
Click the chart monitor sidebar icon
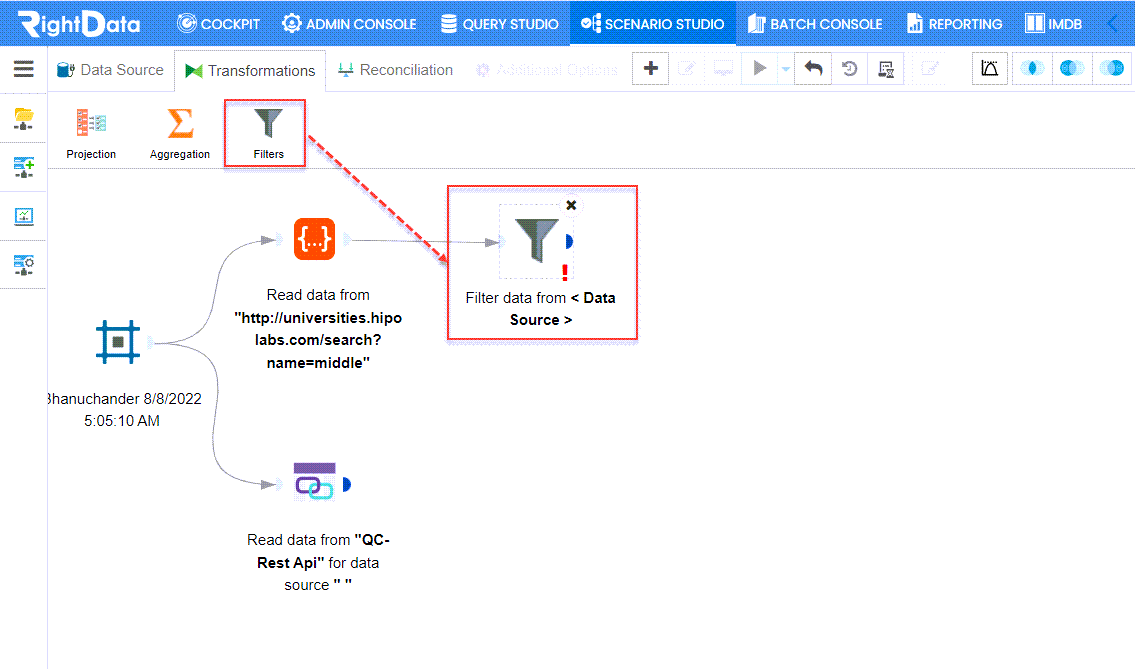click(23, 216)
